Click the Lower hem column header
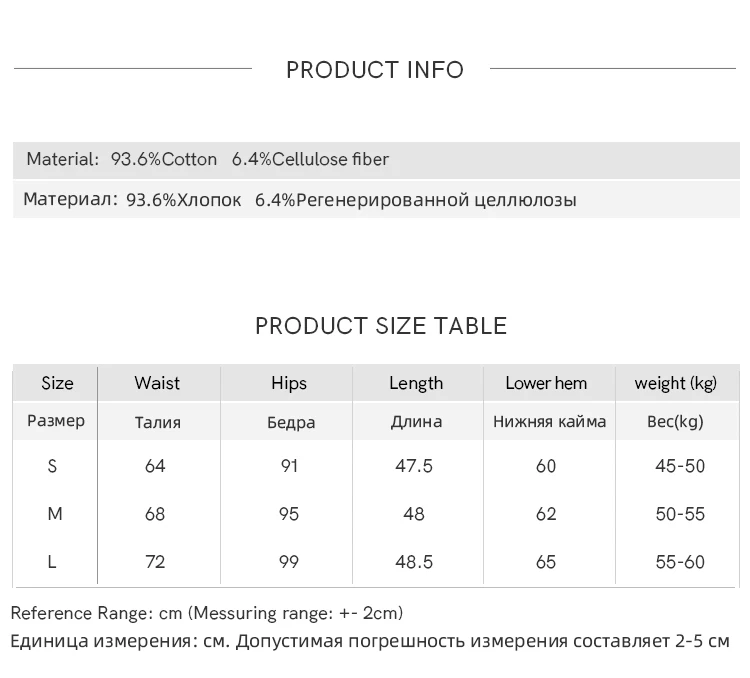The height and width of the screenshot is (678, 750). click(546, 383)
